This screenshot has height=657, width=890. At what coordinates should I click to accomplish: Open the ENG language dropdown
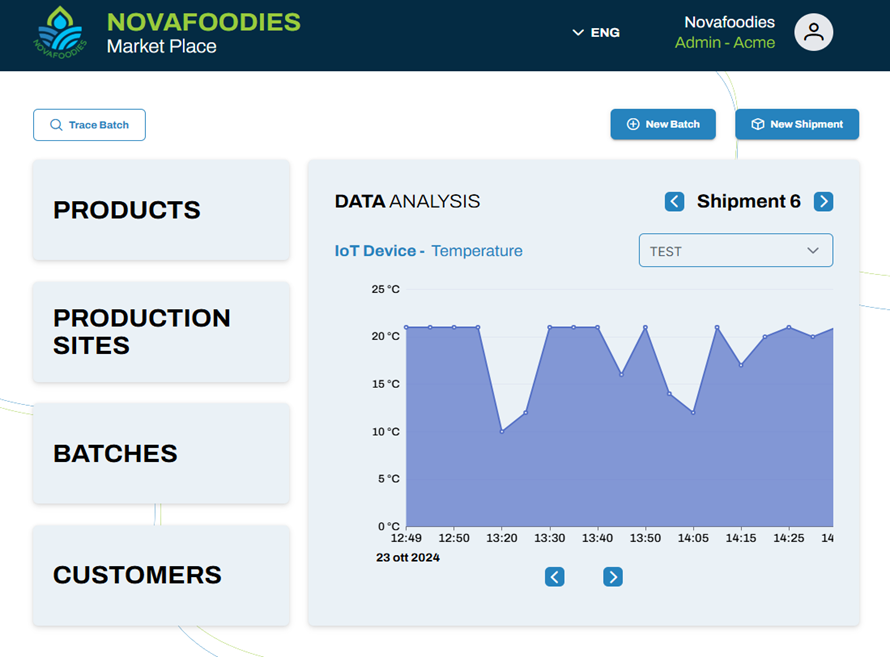(596, 33)
